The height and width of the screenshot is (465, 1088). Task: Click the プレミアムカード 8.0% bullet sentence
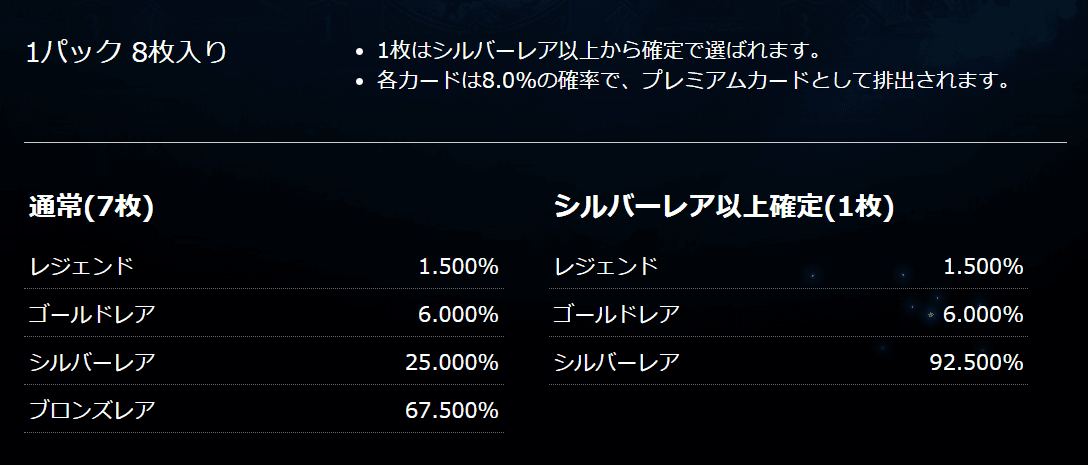click(692, 80)
